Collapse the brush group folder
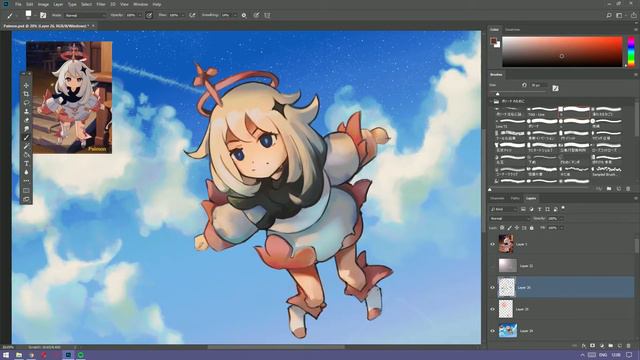The width and height of the screenshot is (640, 360). point(491,101)
